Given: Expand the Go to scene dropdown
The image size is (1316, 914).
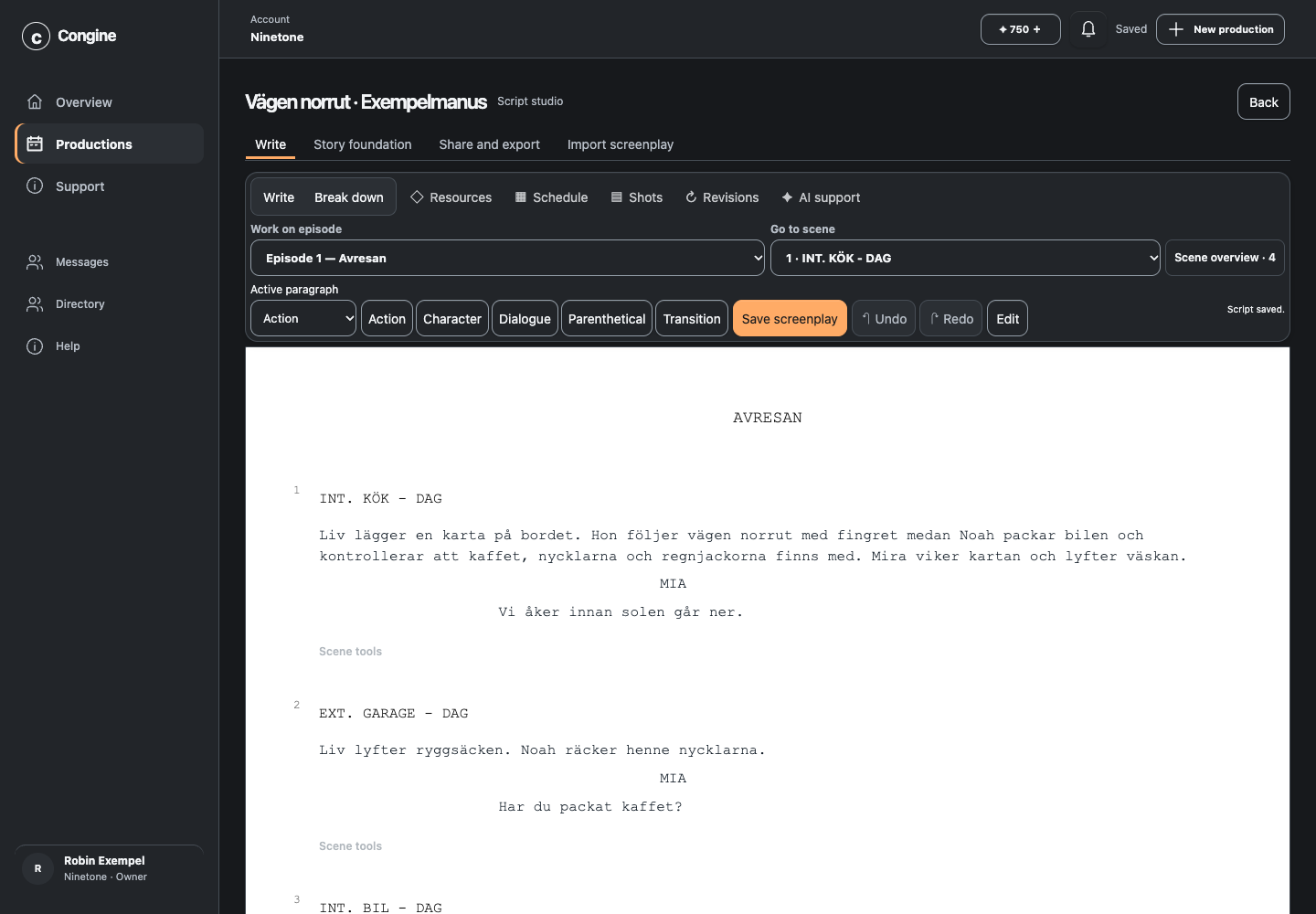Looking at the screenshot, I should [x=965, y=258].
